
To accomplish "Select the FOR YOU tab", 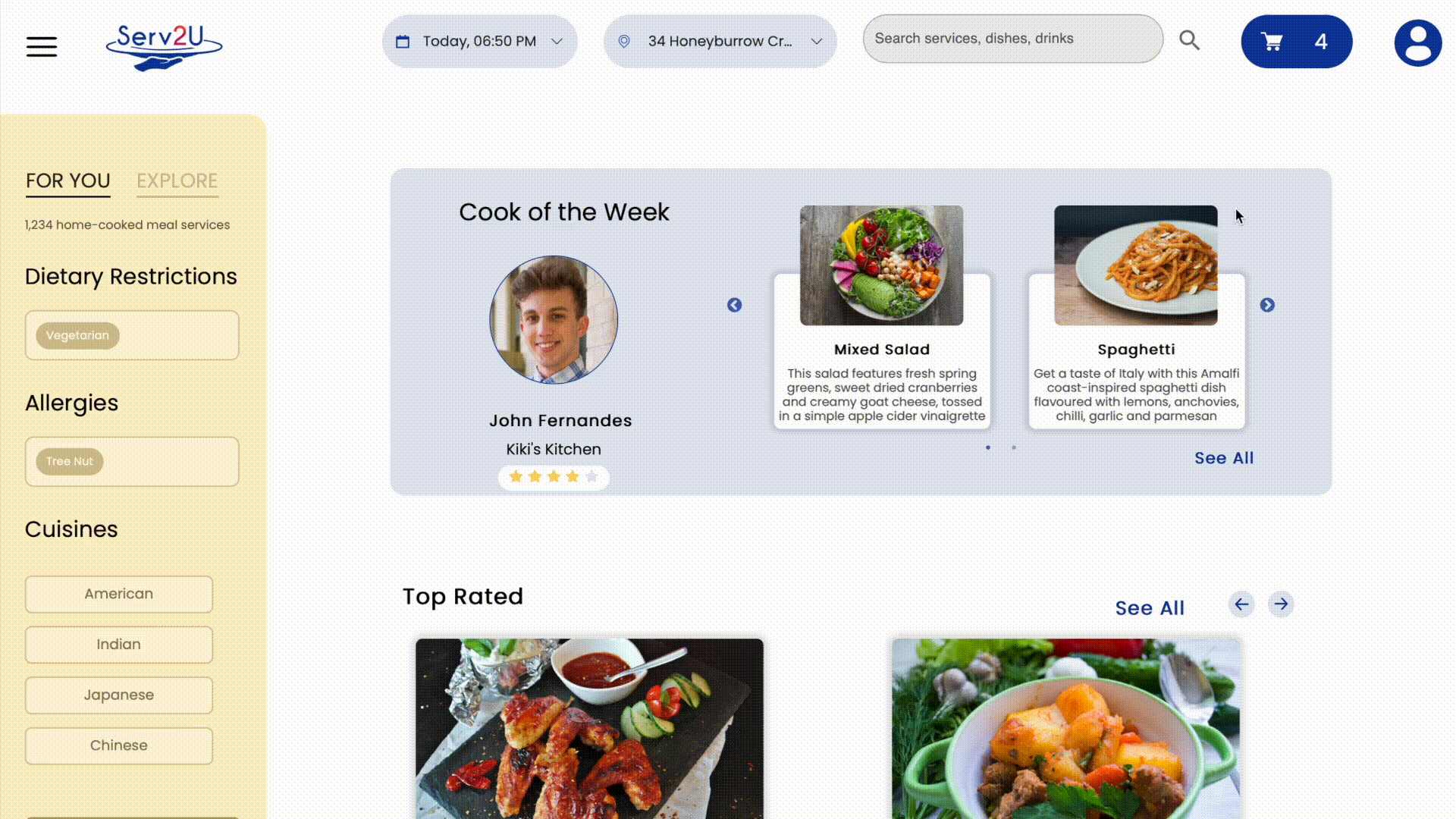I will tap(67, 181).
